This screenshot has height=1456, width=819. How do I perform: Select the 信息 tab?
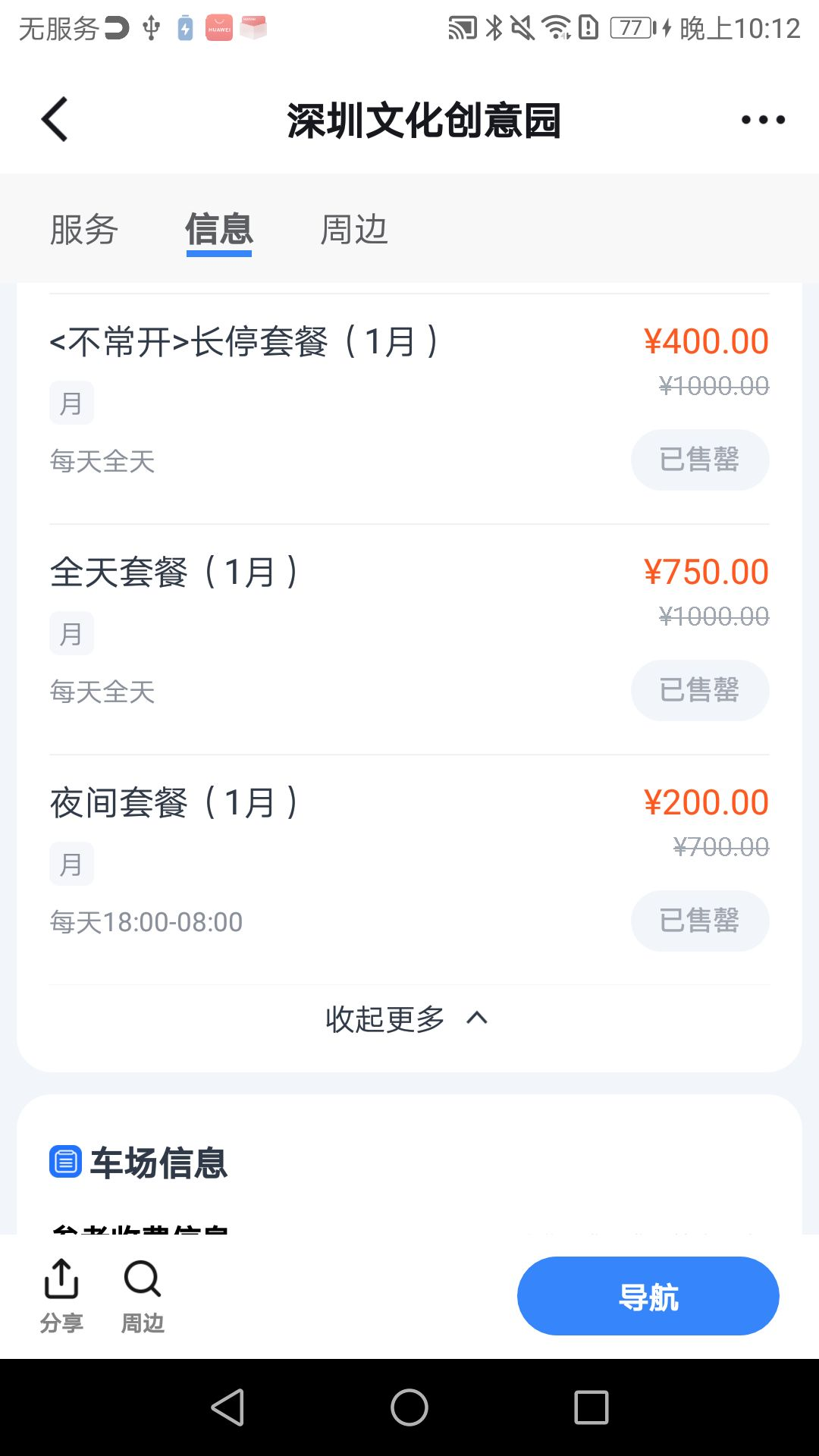coord(219,229)
